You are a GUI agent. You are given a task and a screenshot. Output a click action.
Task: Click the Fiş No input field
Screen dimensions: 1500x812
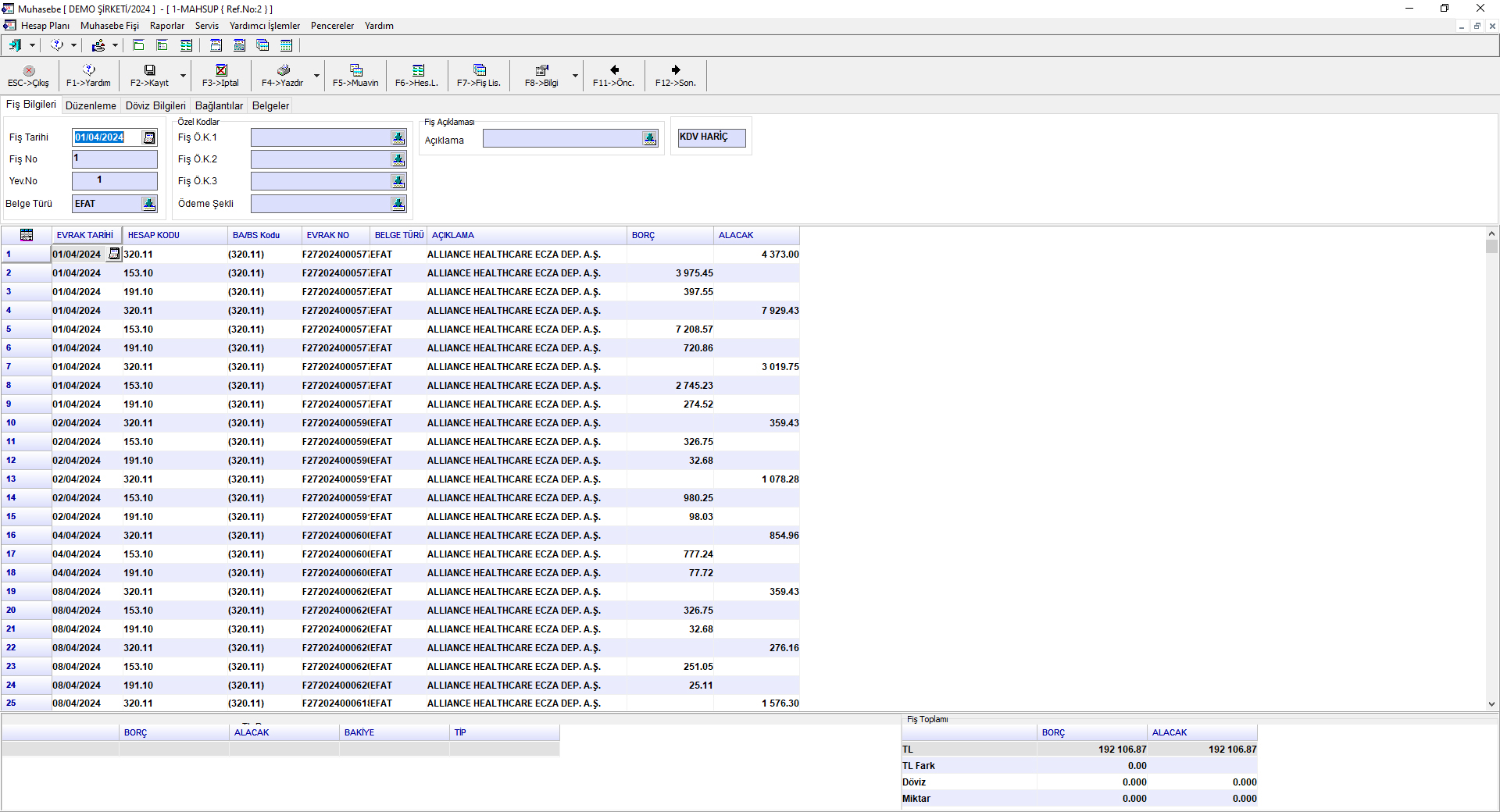click(115, 159)
